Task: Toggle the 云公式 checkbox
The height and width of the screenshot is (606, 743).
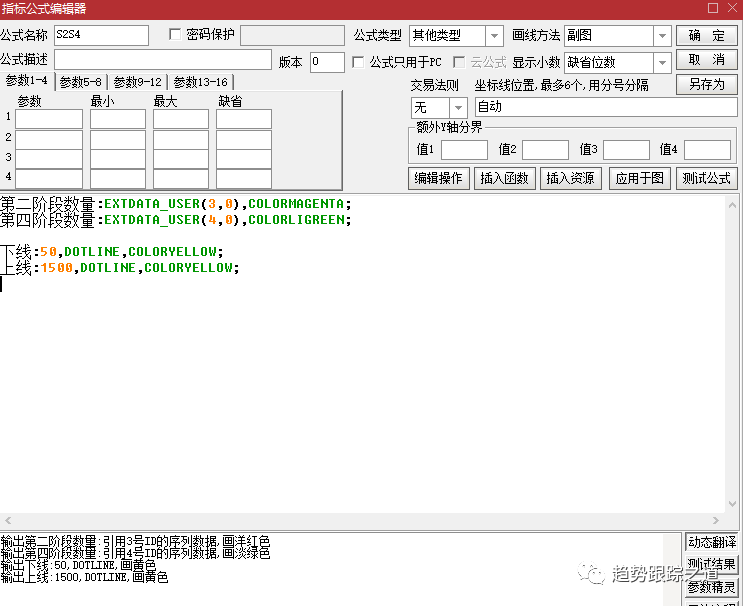Action: [x=460, y=62]
